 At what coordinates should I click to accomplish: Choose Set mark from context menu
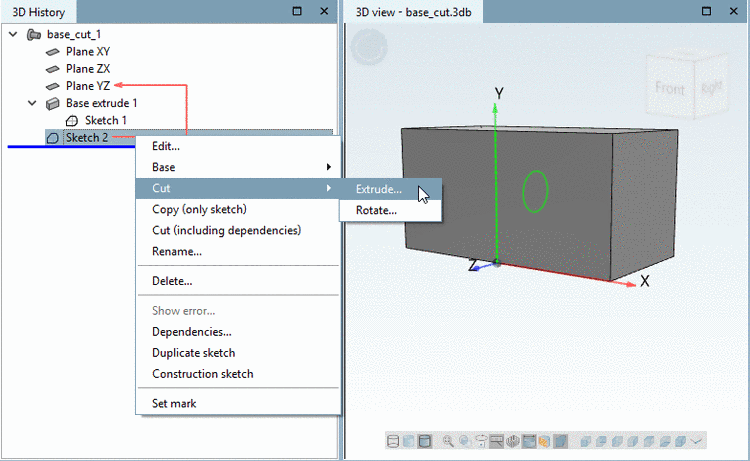tap(238, 404)
